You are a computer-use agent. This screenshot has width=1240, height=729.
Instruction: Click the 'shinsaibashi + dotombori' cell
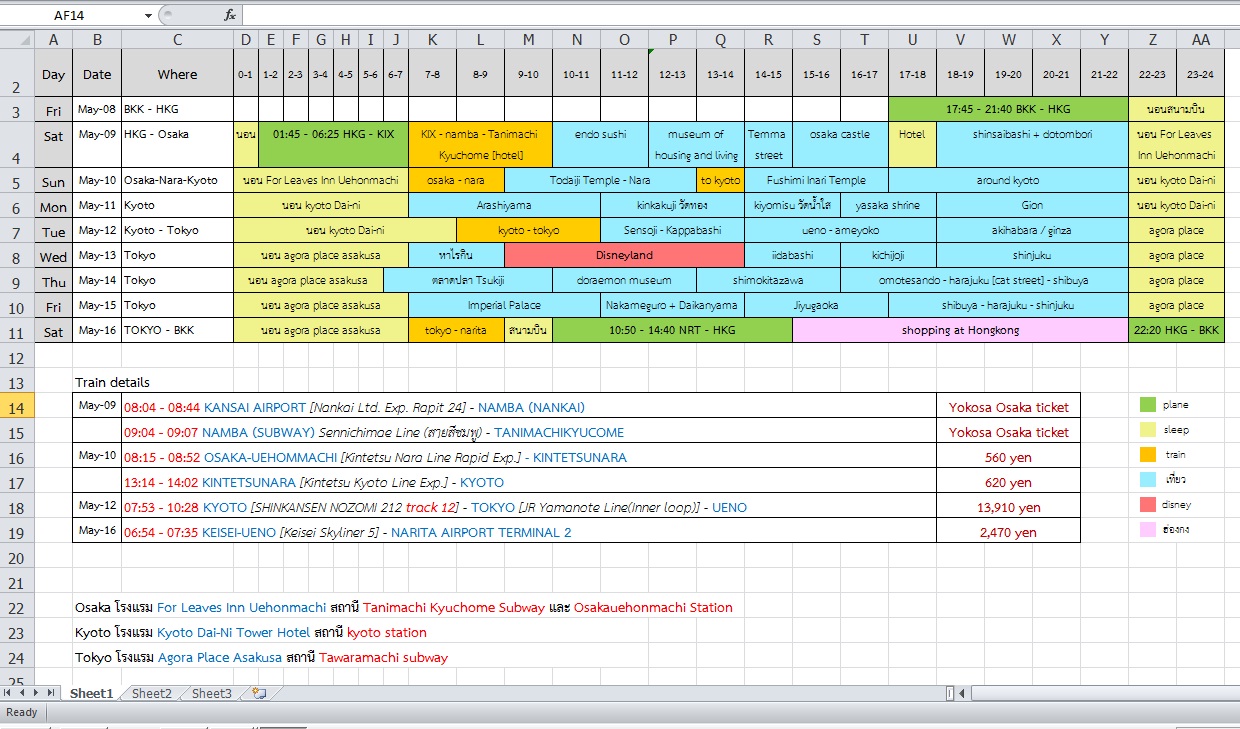pos(1032,144)
